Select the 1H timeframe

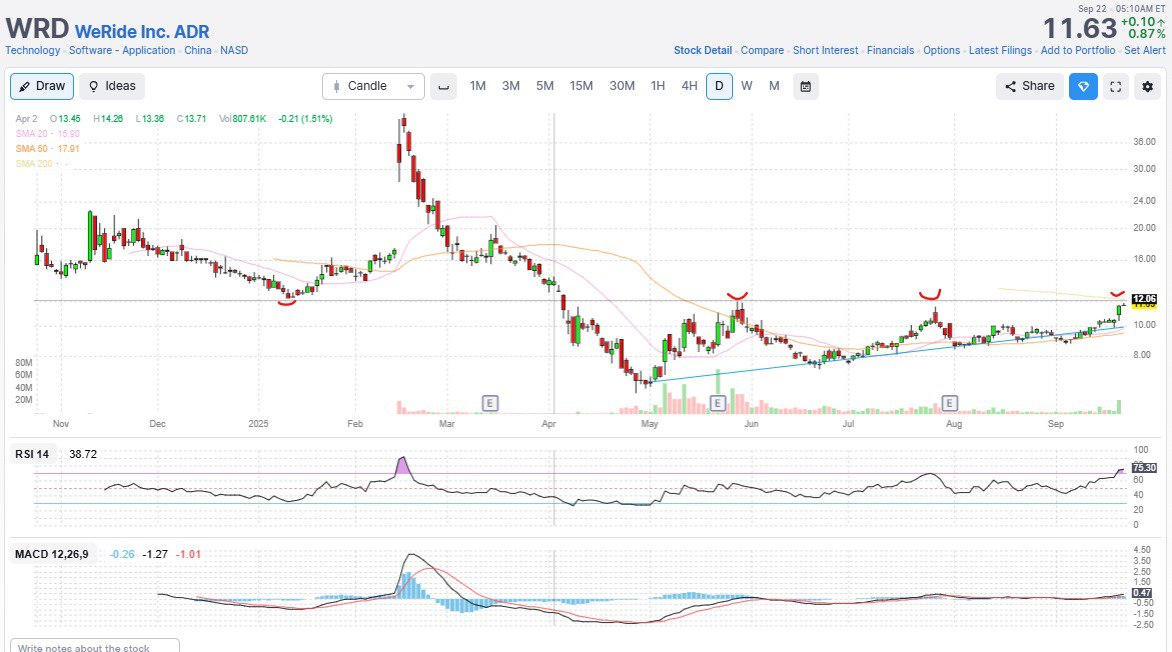(x=658, y=86)
